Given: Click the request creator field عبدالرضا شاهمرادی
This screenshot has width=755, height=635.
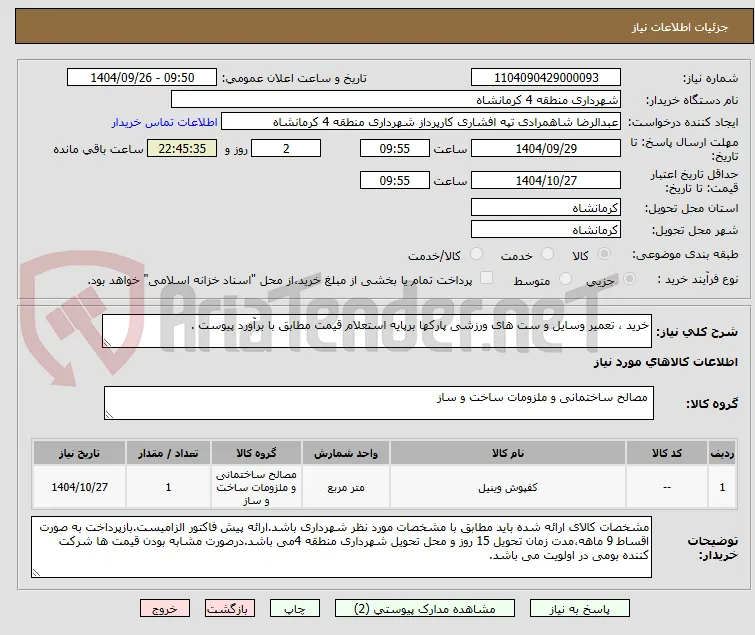Looking at the screenshot, I should (x=421, y=122).
